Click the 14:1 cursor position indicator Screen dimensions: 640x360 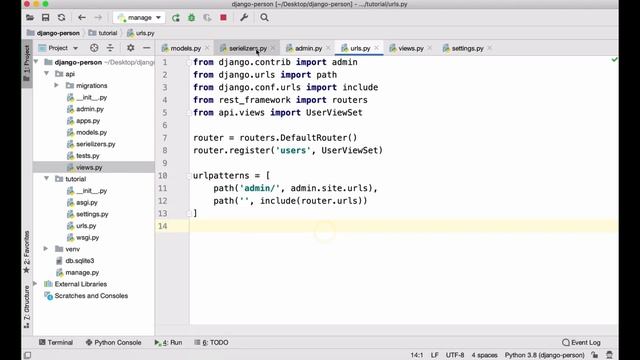(x=417, y=355)
